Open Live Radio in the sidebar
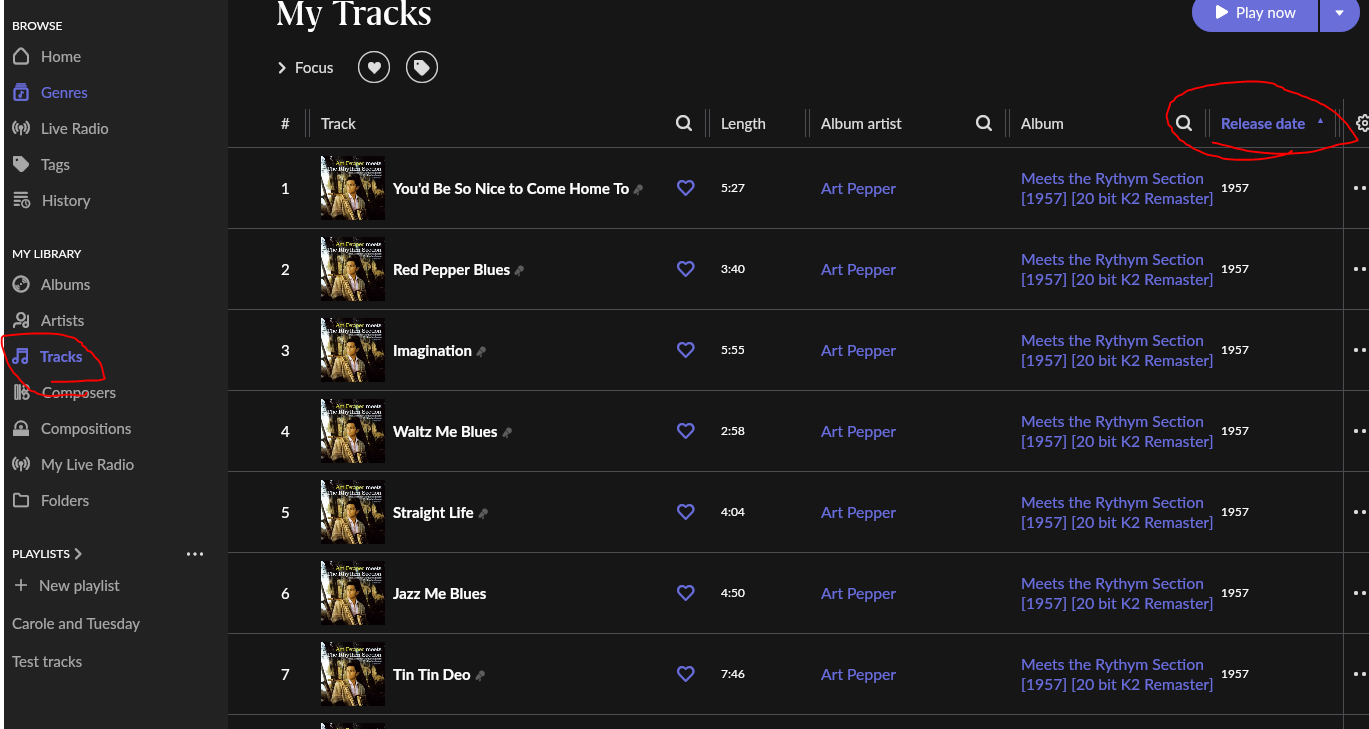Screen dimensions: 1369x729 (x=74, y=129)
